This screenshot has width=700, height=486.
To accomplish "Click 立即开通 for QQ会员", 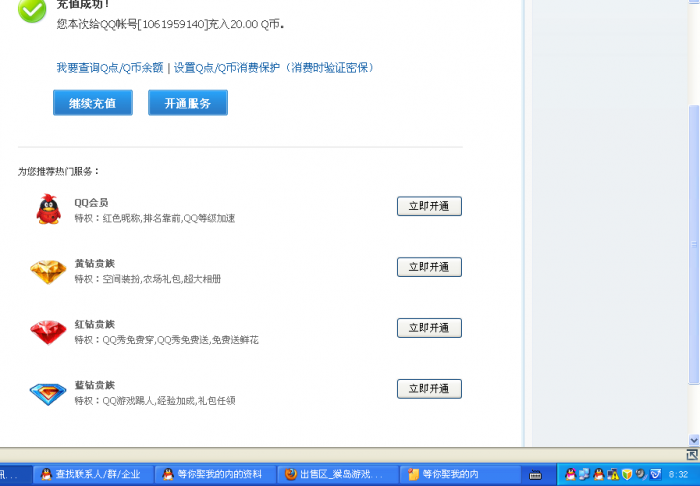I will point(429,206).
